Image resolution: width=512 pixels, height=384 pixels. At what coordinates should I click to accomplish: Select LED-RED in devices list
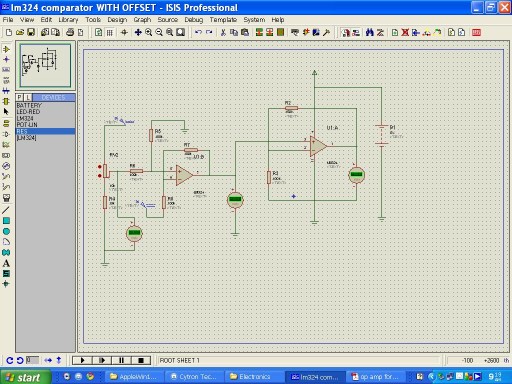pos(45,112)
